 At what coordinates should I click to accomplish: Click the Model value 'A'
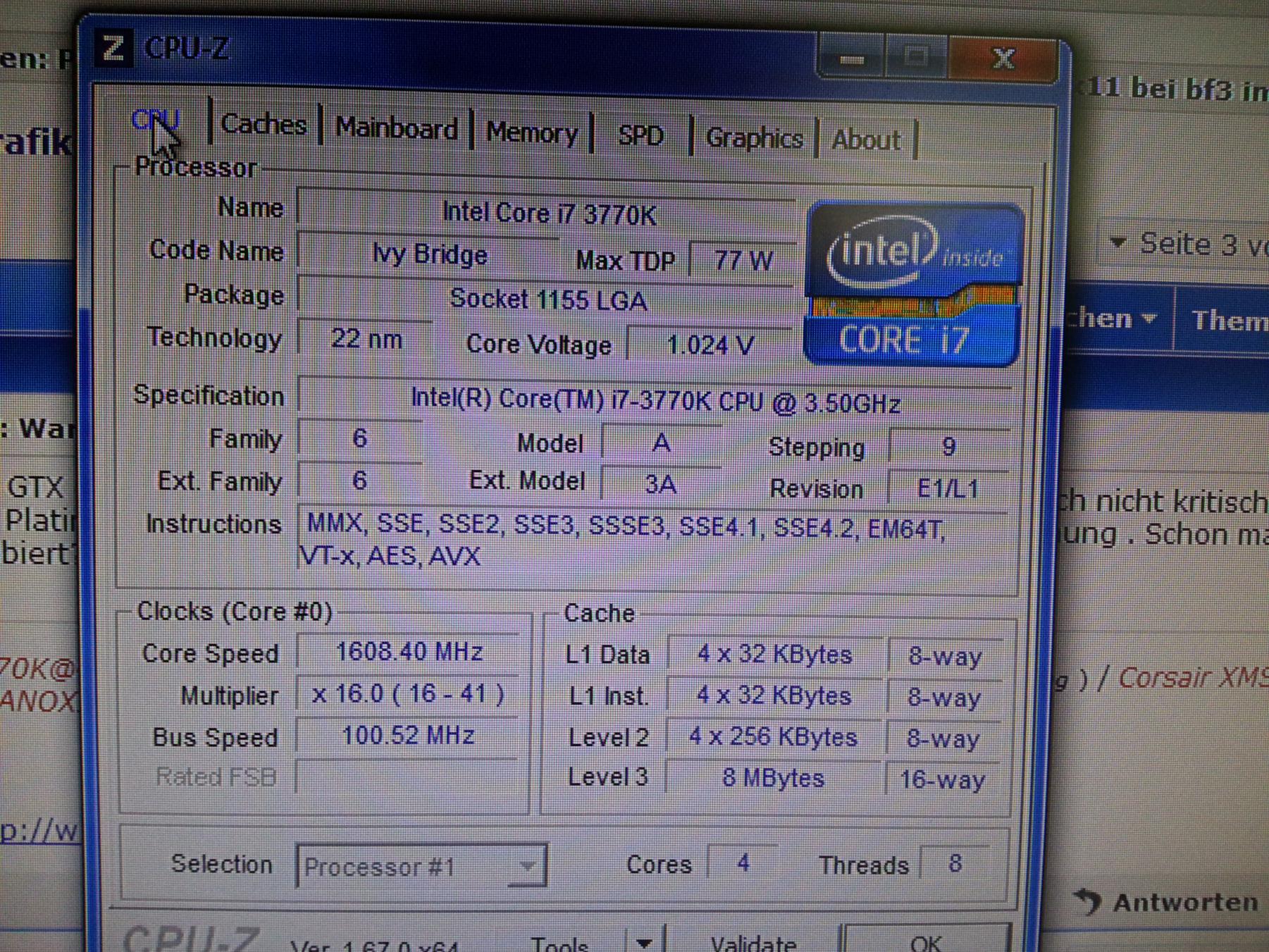[660, 443]
